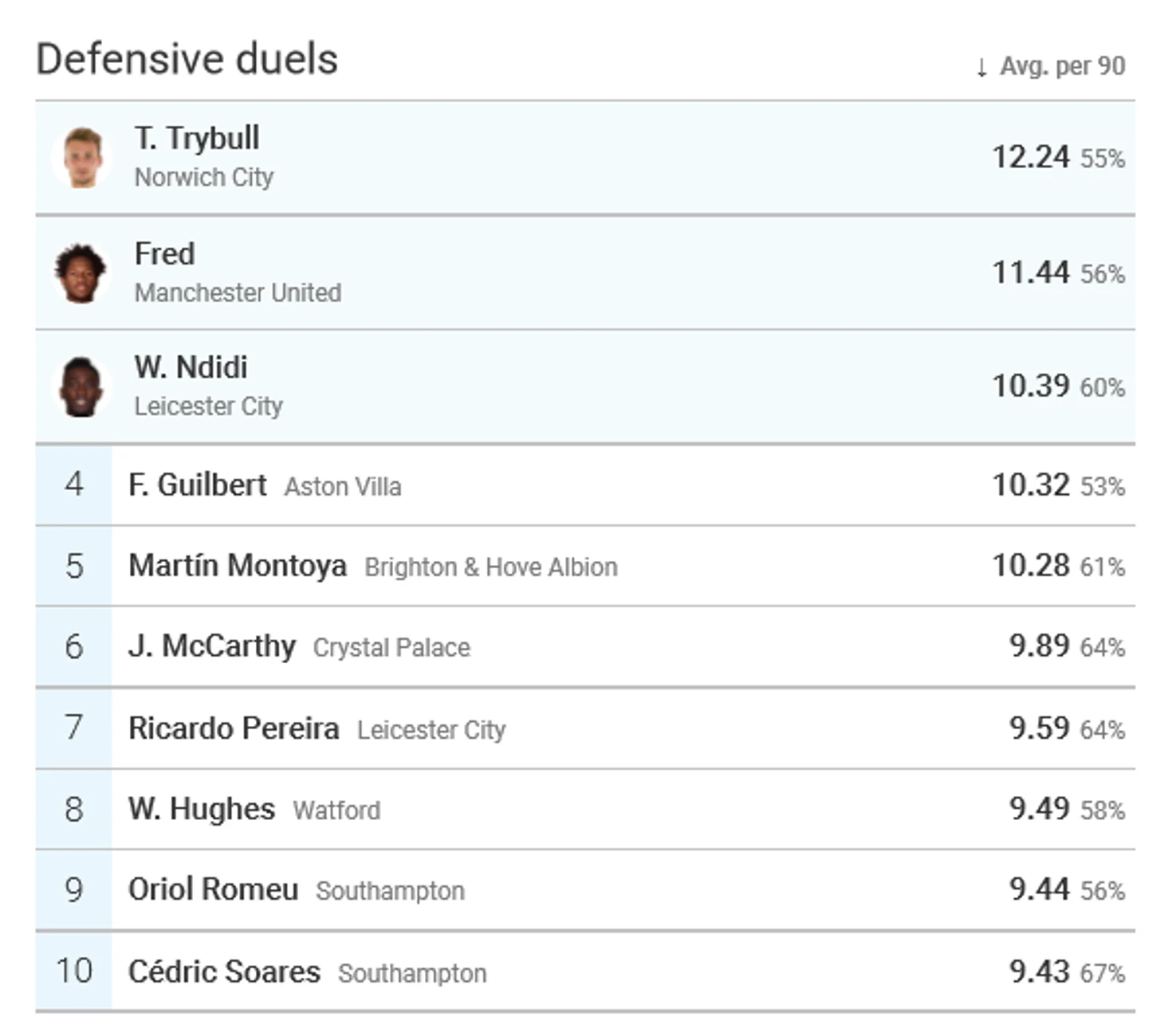Click W. Ndidi's player headshot
This screenshot has width=1164, height=1036.
tap(81, 387)
